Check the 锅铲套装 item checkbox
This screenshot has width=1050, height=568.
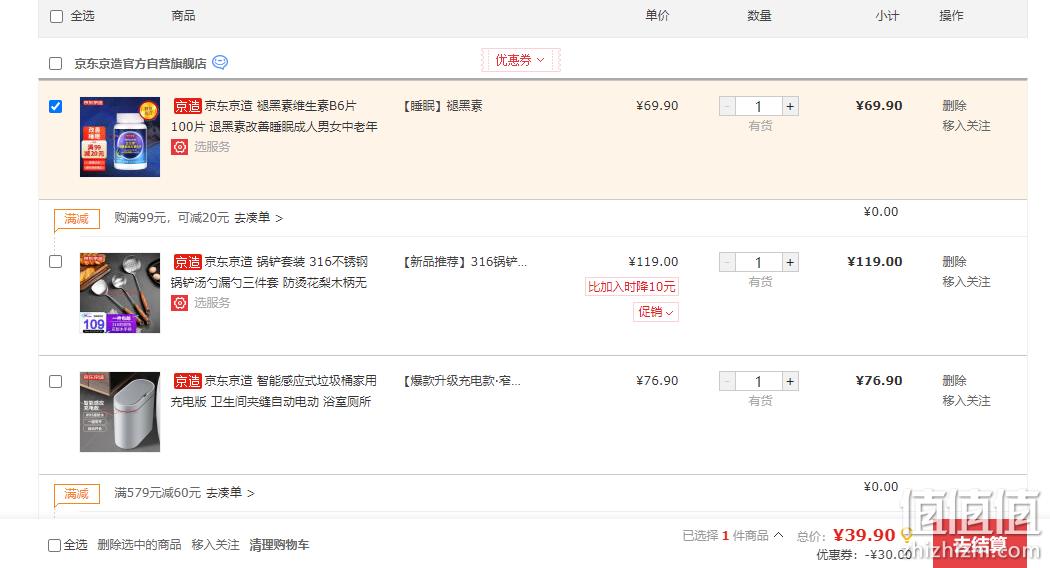click(56, 261)
